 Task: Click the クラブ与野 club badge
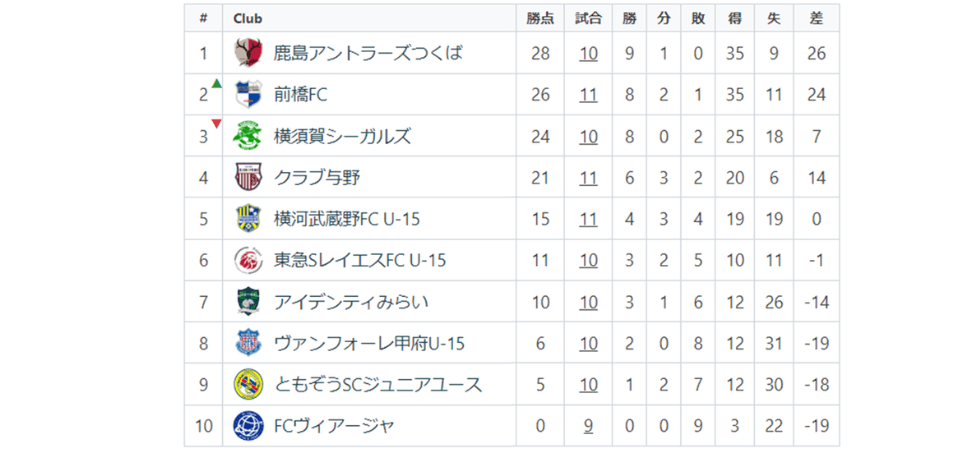coord(248,178)
